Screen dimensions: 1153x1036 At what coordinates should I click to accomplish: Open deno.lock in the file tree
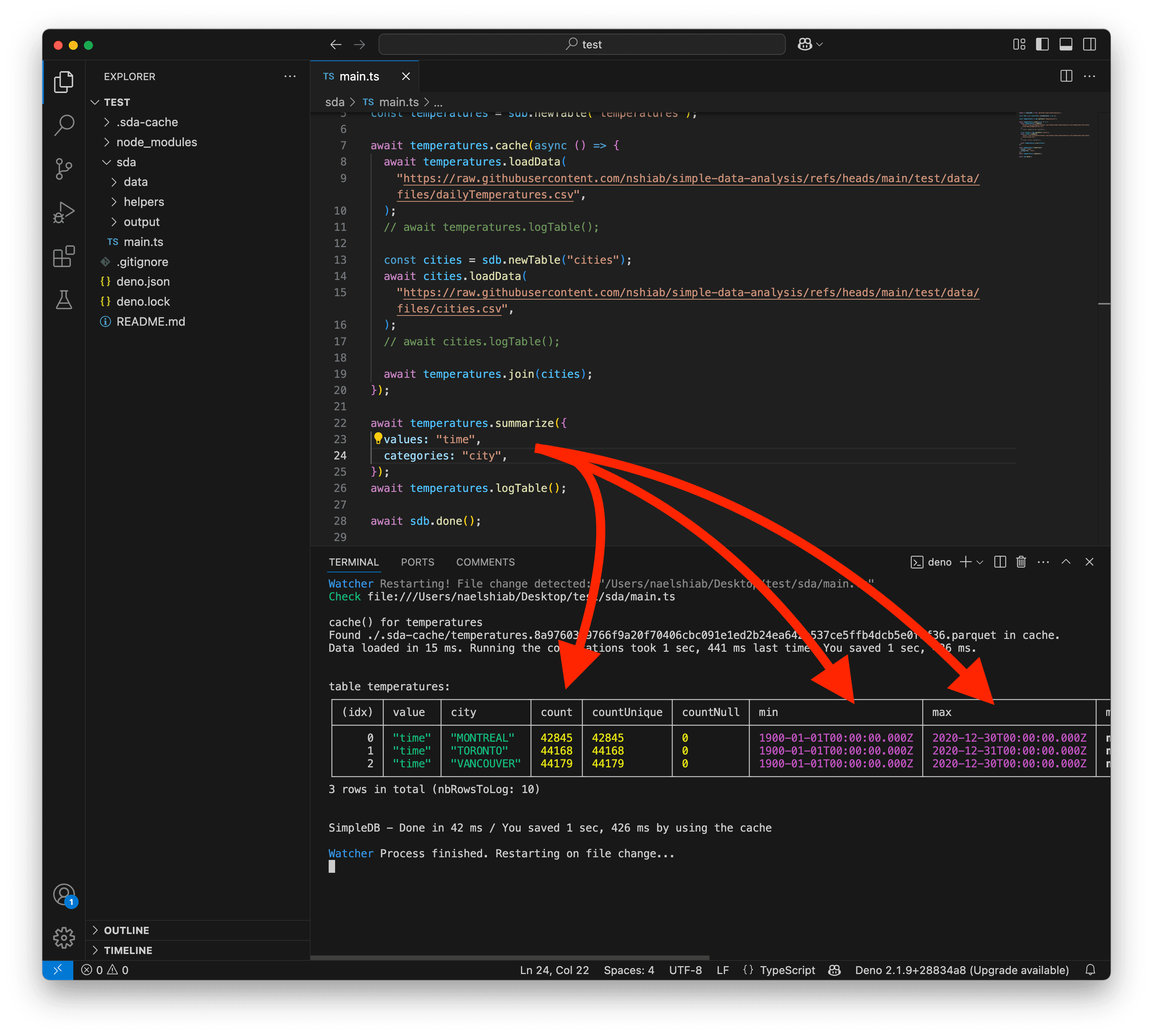click(143, 302)
